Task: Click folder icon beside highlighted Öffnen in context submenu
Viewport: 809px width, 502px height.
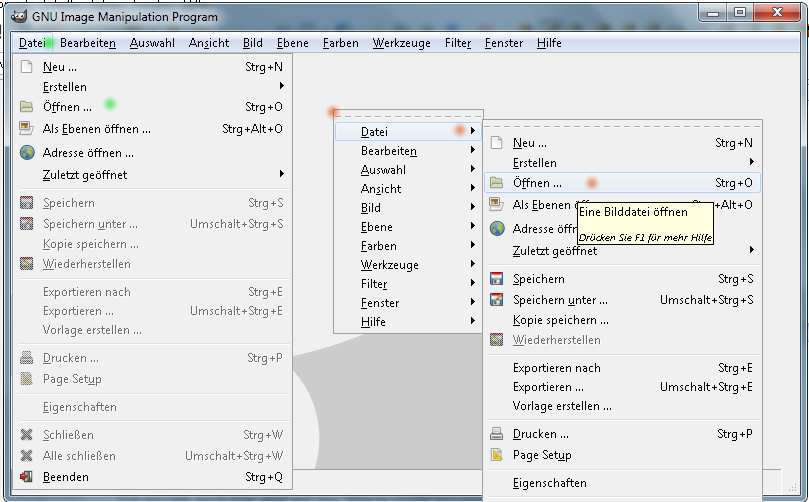Action: tap(496, 183)
